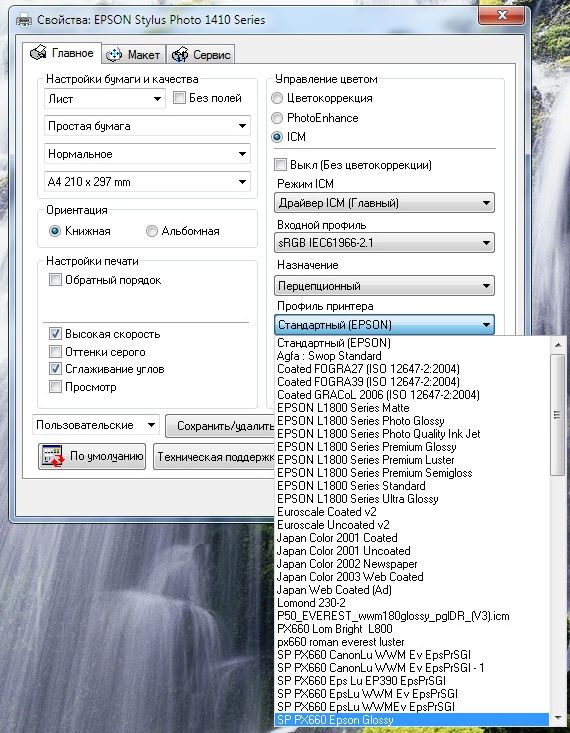The width and height of the screenshot is (570, 733).
Task: Enable the Без полей checkbox
Action: [x=179, y=98]
